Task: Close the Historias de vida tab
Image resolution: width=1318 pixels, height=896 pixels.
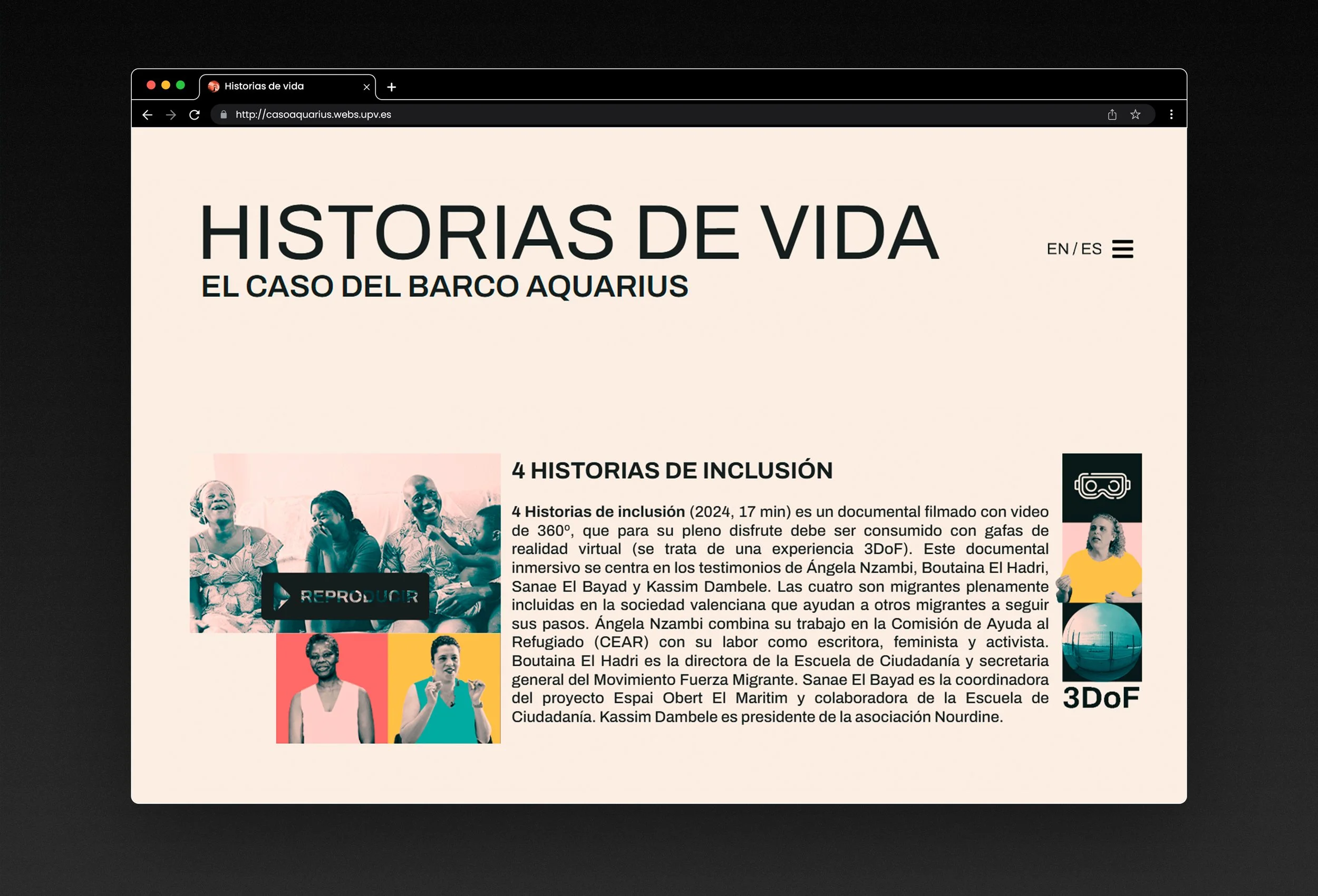Action: pos(366,87)
